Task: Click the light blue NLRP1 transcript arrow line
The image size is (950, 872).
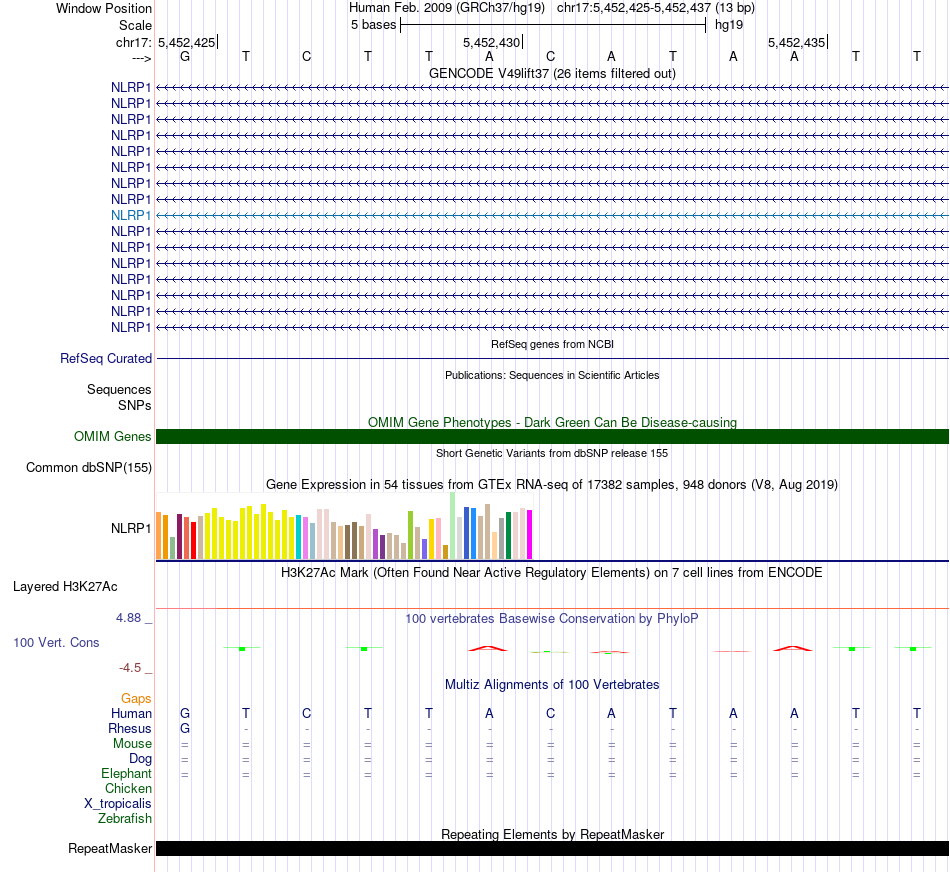Action: click(552, 215)
